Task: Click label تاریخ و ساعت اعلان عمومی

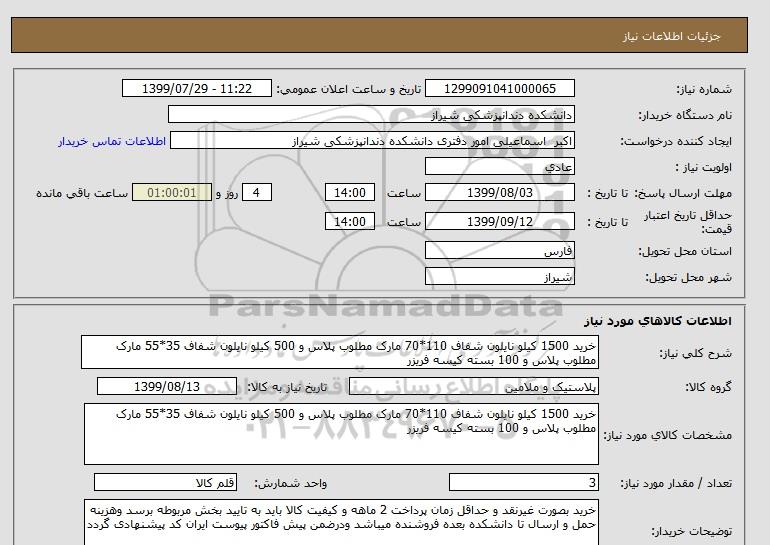Action: [x=349, y=89]
